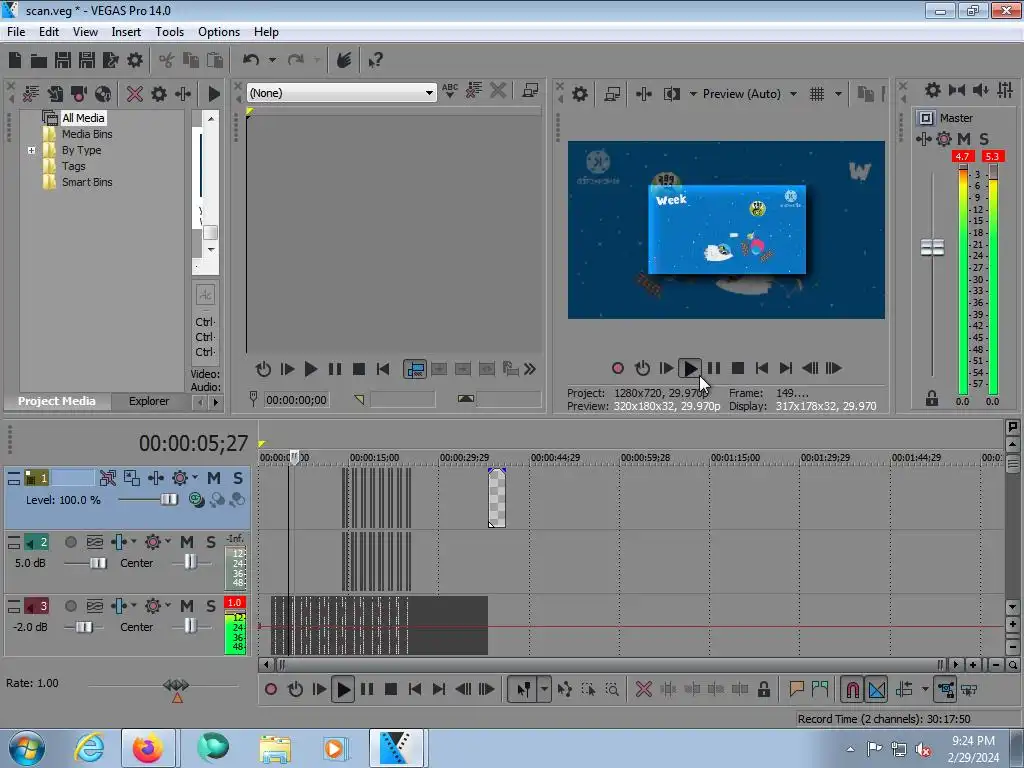The height and width of the screenshot is (768, 1024).
Task: Click the checkered event on video track 1
Action: 496,498
